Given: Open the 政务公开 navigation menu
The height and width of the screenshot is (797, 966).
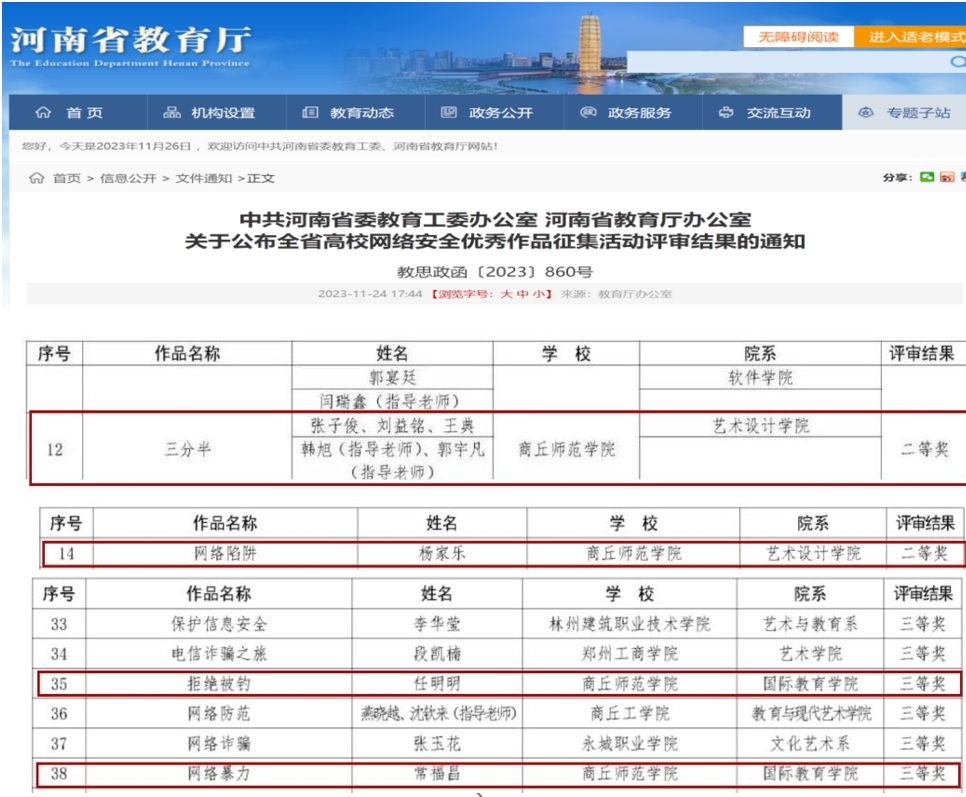Looking at the screenshot, I should pyautogui.click(x=495, y=112).
